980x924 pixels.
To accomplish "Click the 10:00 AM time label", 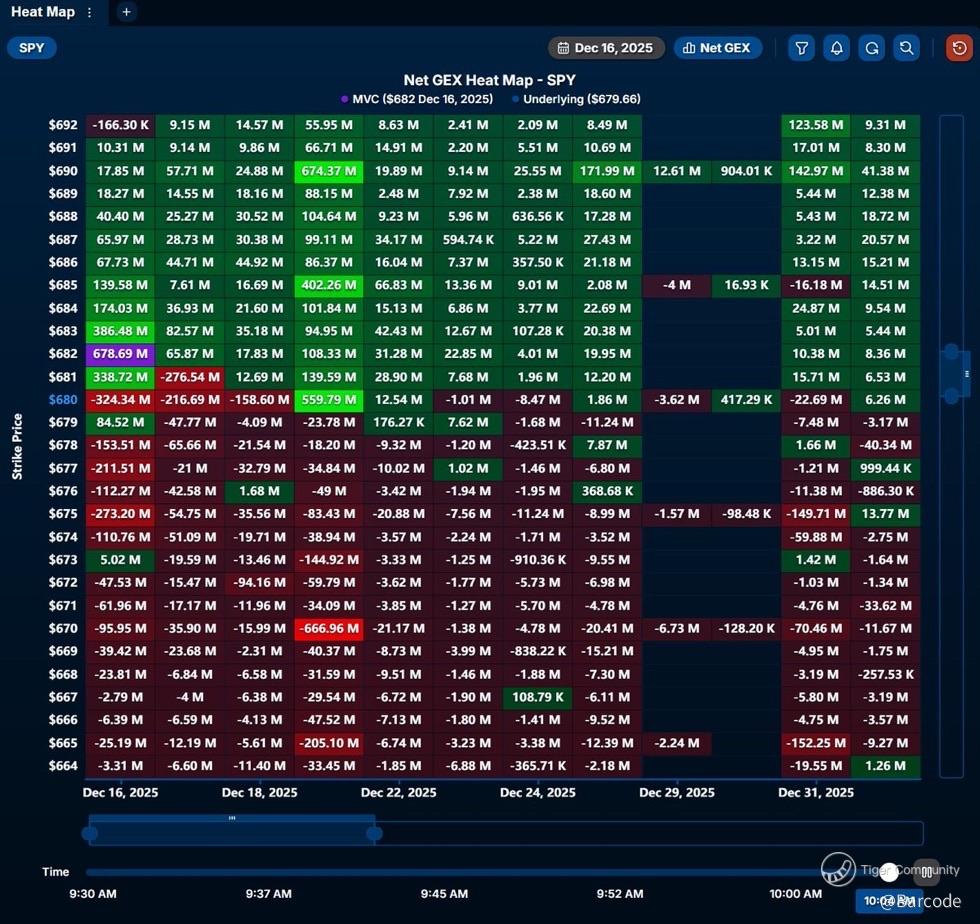I will coord(795,894).
